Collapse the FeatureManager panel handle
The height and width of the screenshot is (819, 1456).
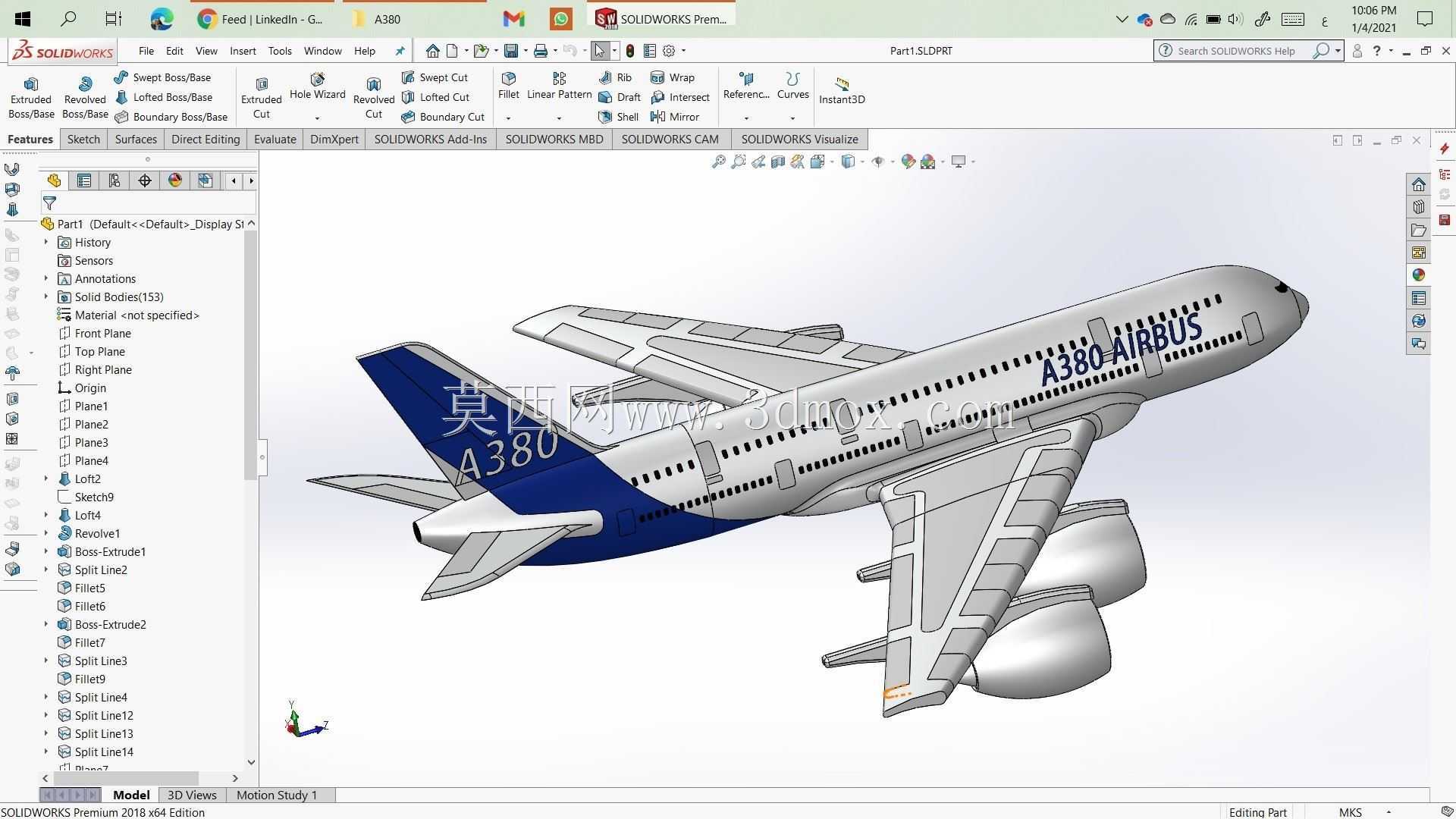(x=262, y=457)
